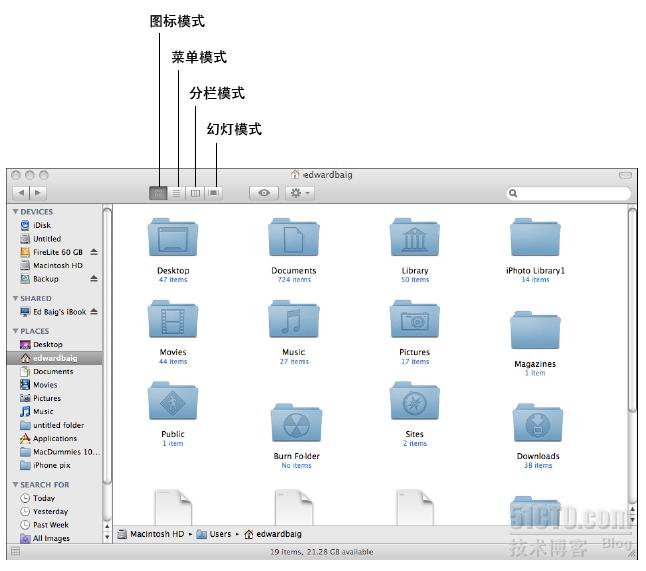Select the Magazines folder icon

click(x=535, y=330)
